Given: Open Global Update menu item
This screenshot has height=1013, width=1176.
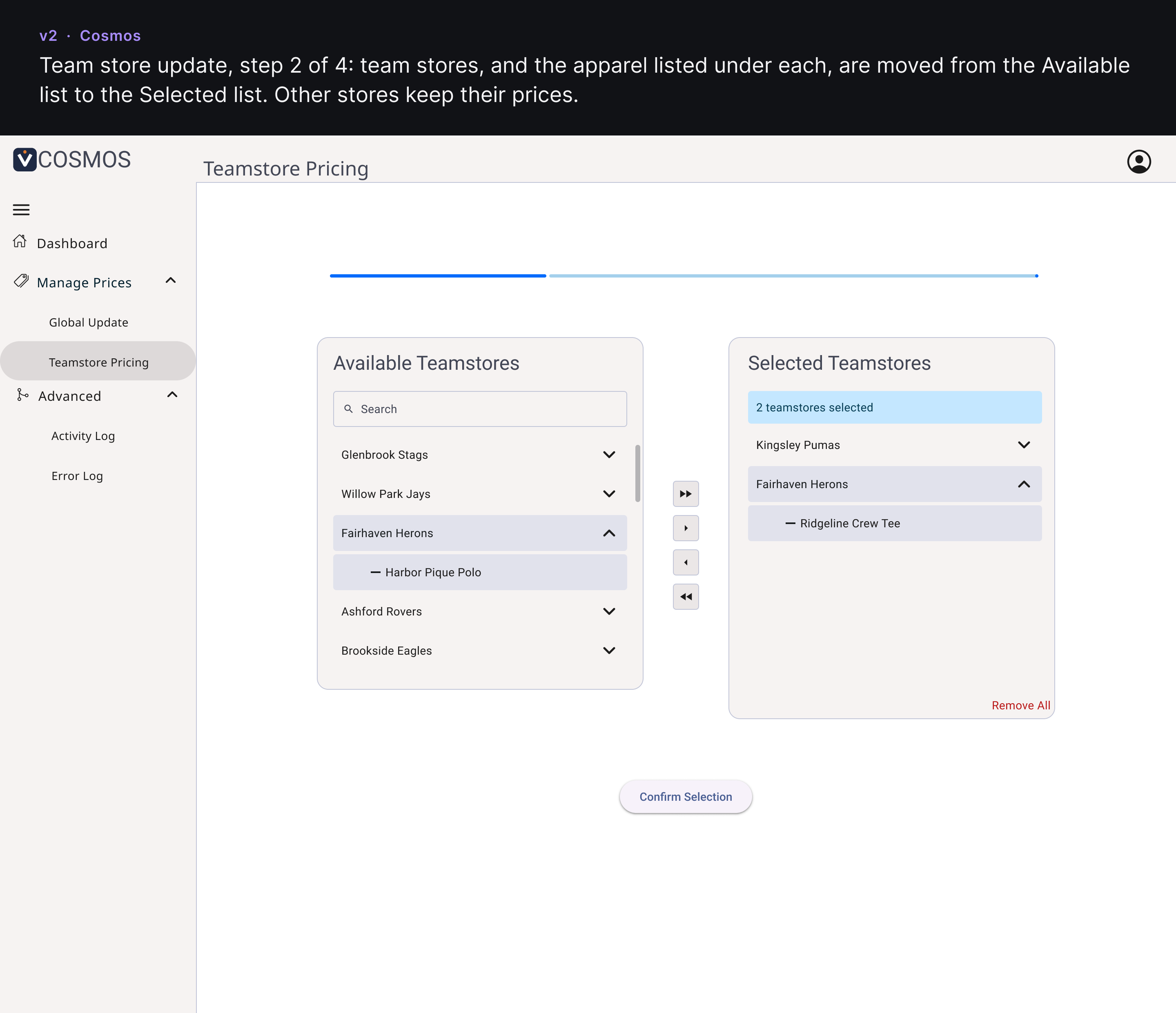Looking at the screenshot, I should pyautogui.click(x=89, y=322).
